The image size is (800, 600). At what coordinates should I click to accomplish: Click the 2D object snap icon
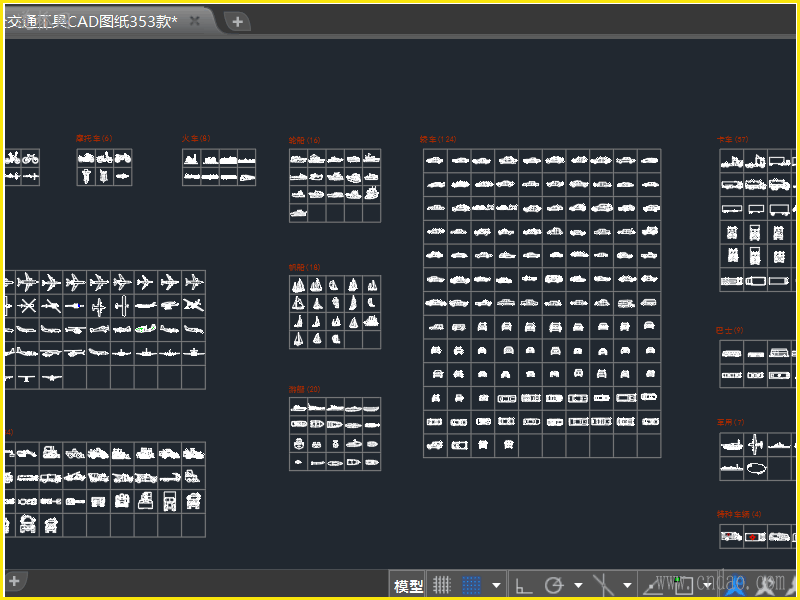(683, 585)
